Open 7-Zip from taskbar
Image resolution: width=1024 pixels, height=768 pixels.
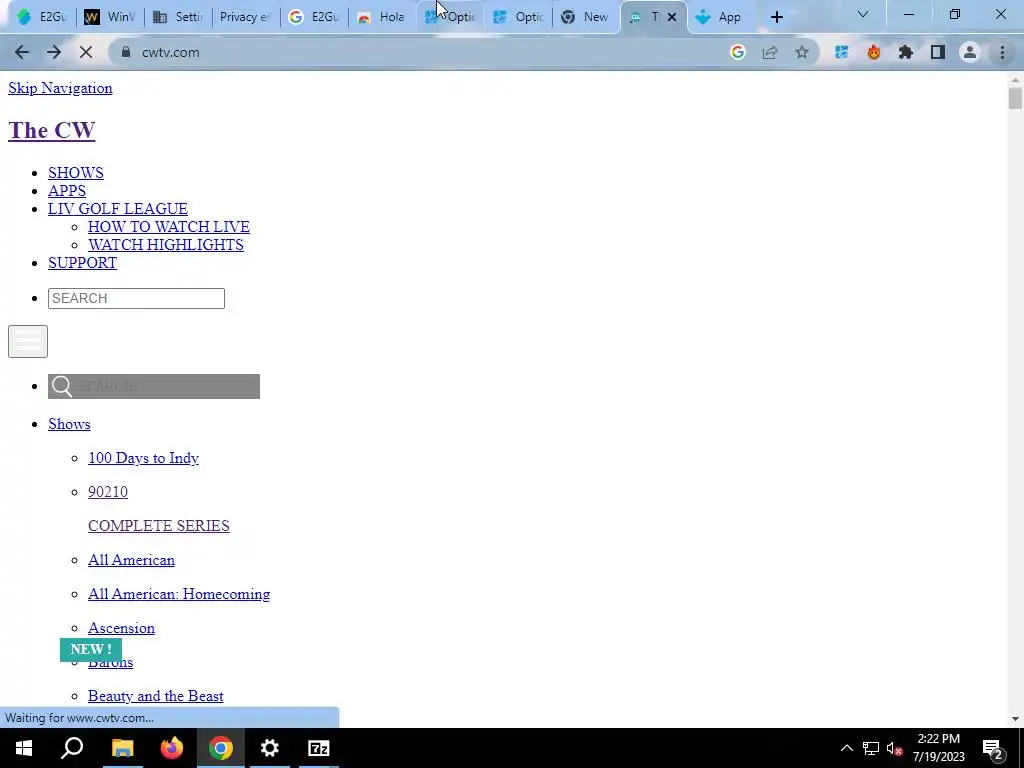[319, 748]
